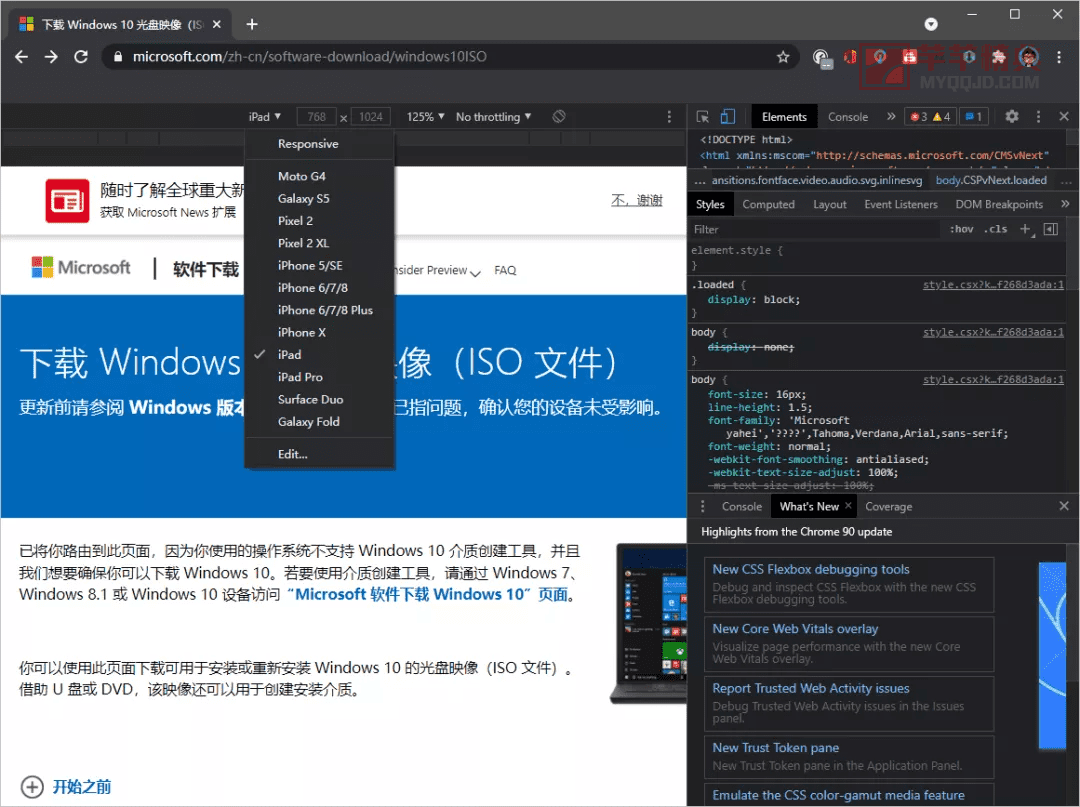Viewport: 1080px width, 807px height.
Task: Choose Edit... in device dropdown
Action: (x=292, y=454)
